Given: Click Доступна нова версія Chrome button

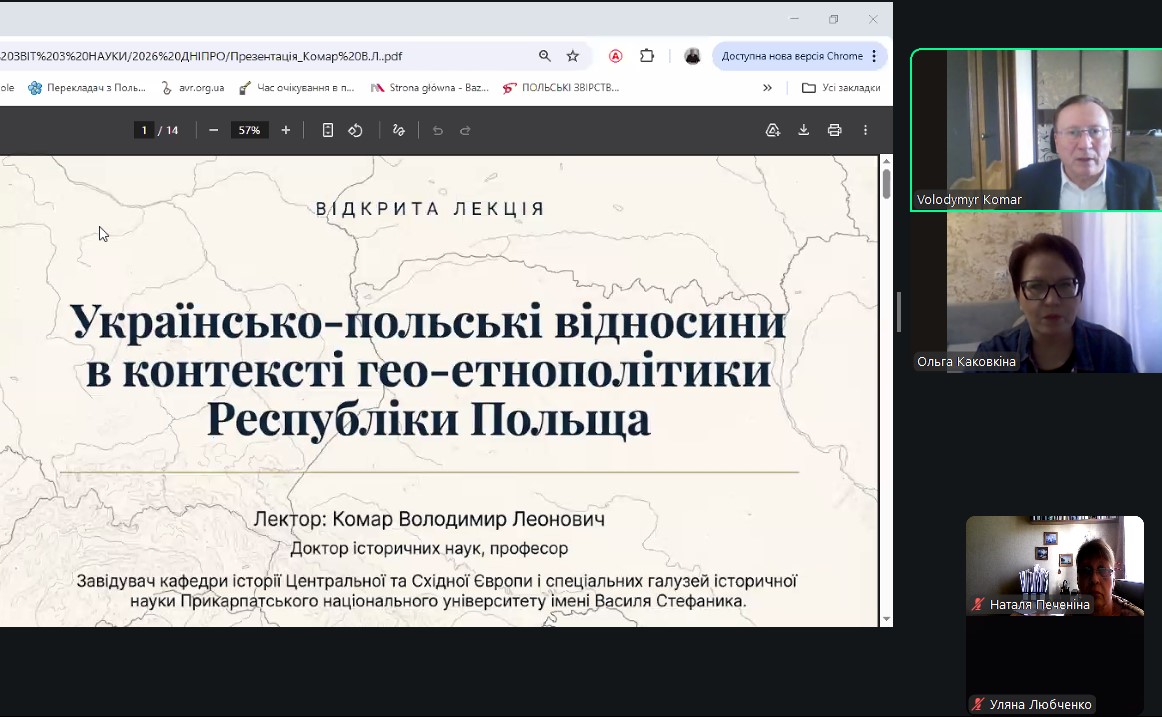Looking at the screenshot, I should pos(792,56).
